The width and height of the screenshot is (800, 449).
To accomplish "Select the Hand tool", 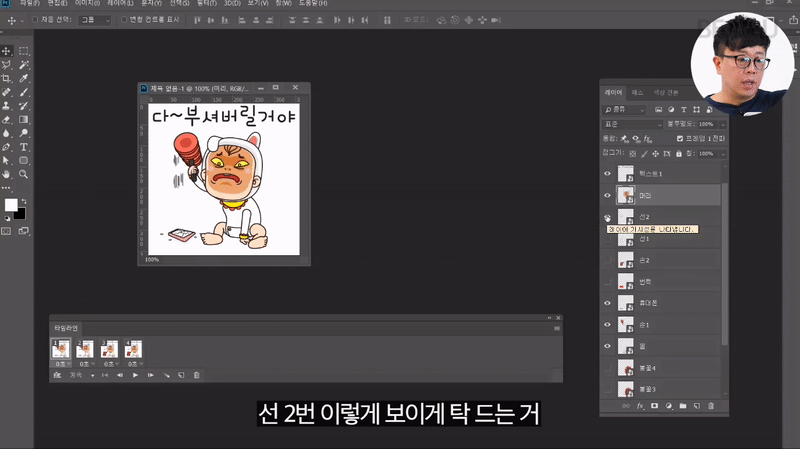I will [6, 174].
